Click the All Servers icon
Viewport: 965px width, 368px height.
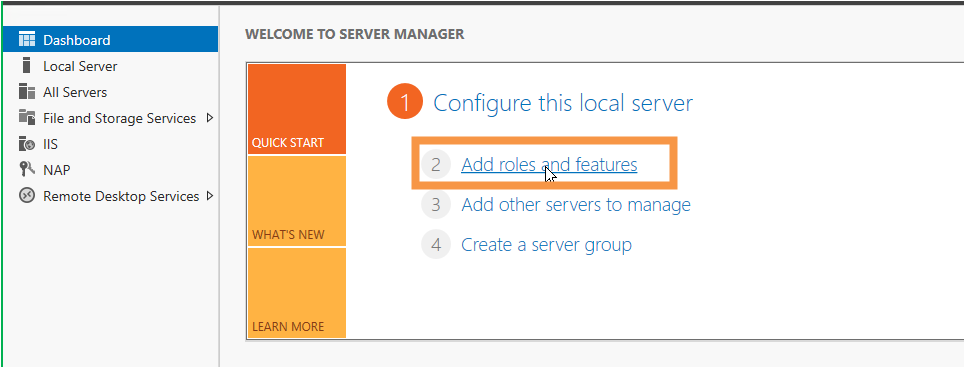tap(27, 92)
